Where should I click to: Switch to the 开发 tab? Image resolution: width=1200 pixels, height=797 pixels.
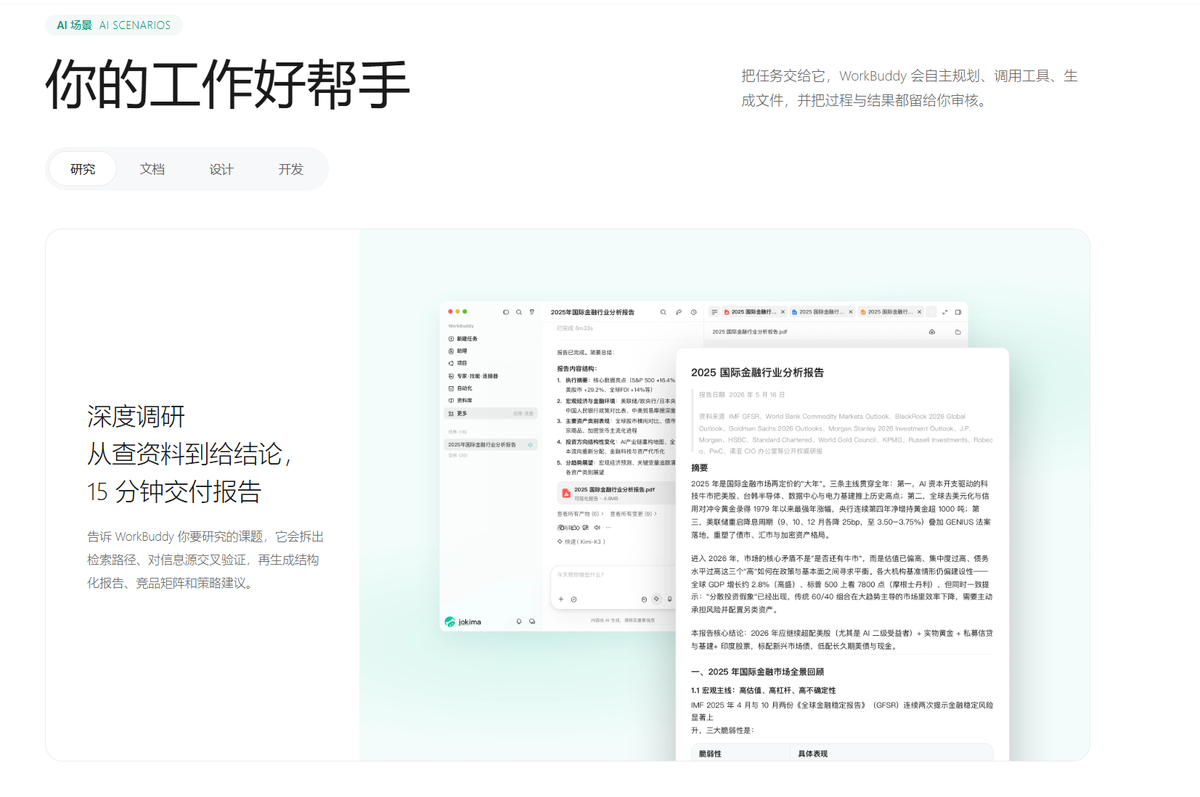291,169
